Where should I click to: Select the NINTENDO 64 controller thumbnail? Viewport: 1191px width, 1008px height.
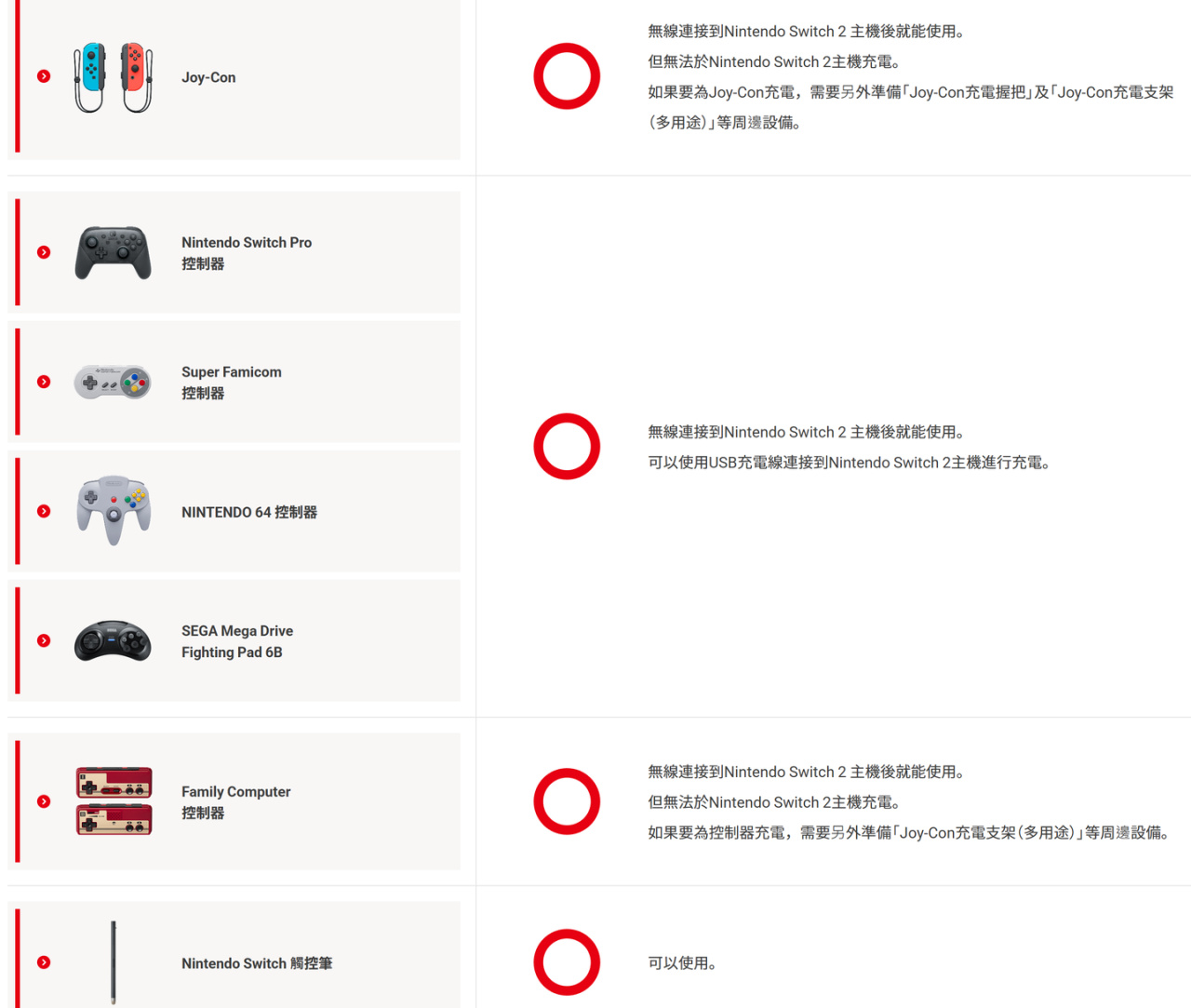pos(114,510)
